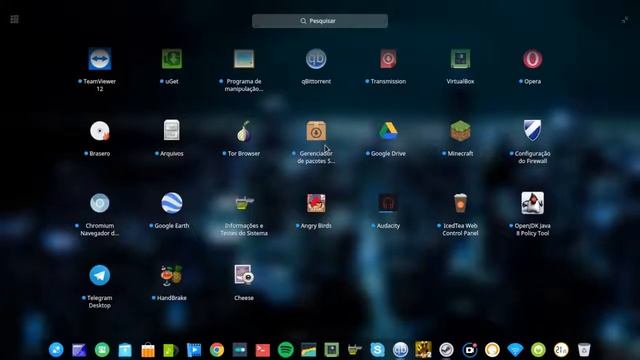Click the launcher rocket icon in dock
Screen dimensions: 640x360
(x=56, y=350)
